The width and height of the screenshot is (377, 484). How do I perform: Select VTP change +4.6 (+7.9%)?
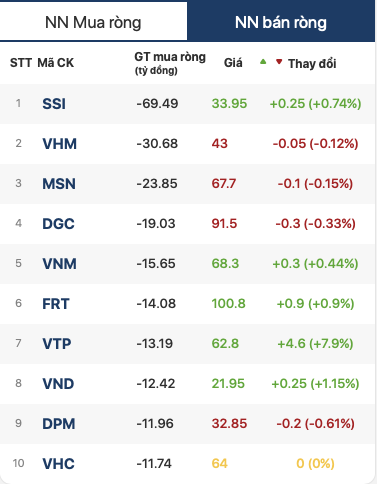(315, 344)
